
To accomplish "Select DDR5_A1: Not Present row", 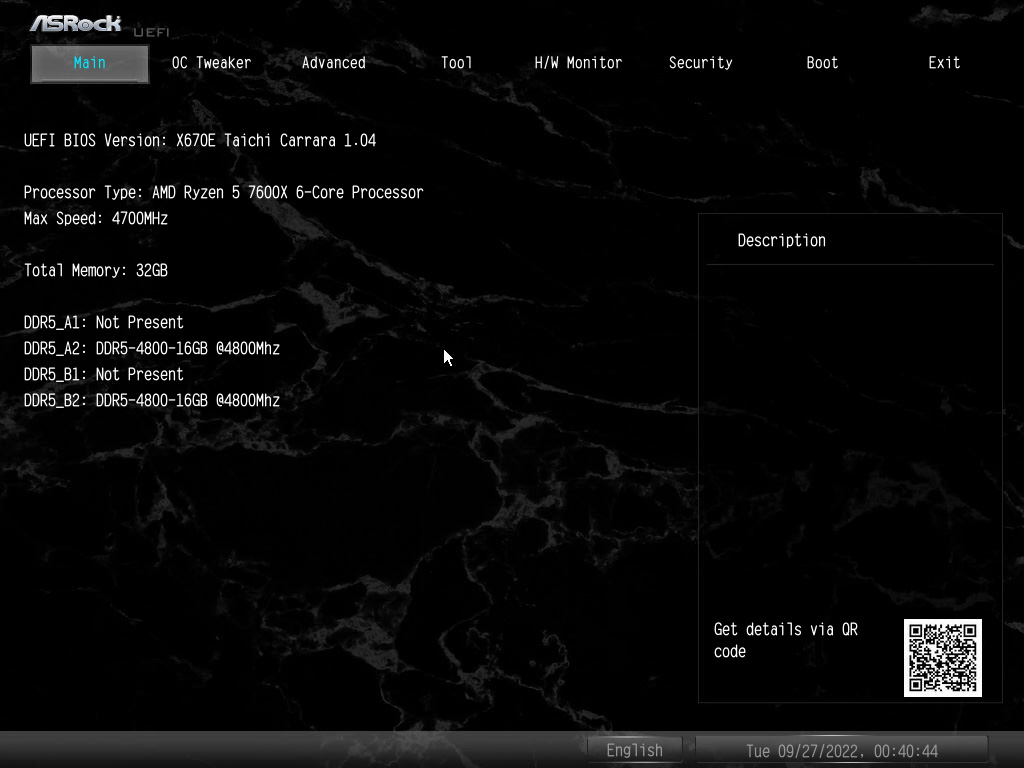I will pyautogui.click(x=104, y=323).
